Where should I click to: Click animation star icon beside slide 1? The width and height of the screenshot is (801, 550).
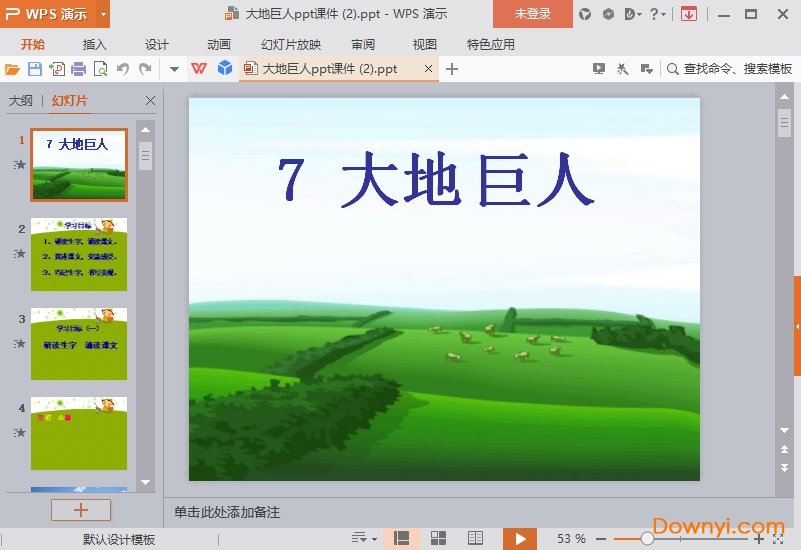tap(20, 164)
